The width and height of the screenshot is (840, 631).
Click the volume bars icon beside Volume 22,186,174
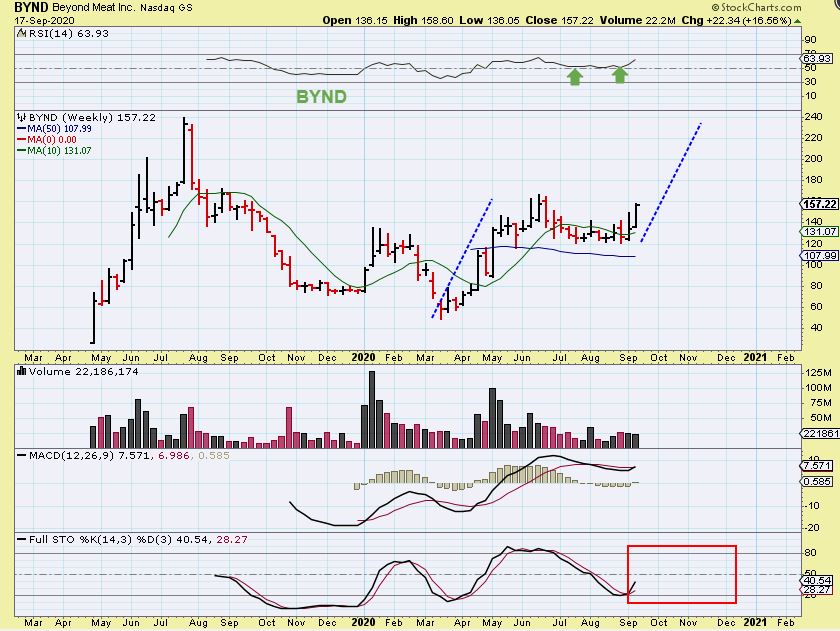(21, 371)
